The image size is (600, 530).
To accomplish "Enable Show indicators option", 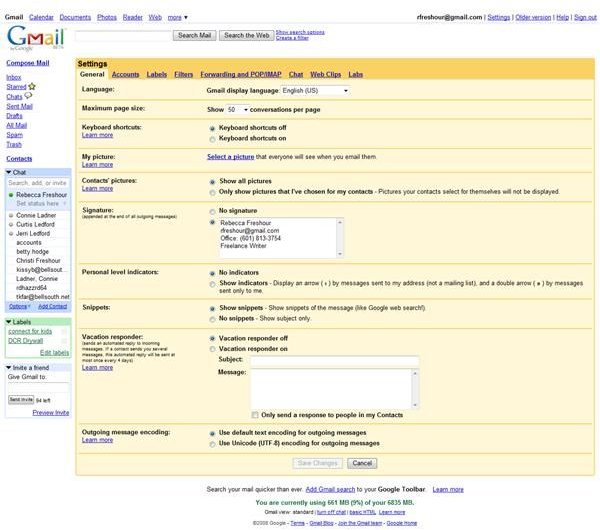I will tap(212, 284).
